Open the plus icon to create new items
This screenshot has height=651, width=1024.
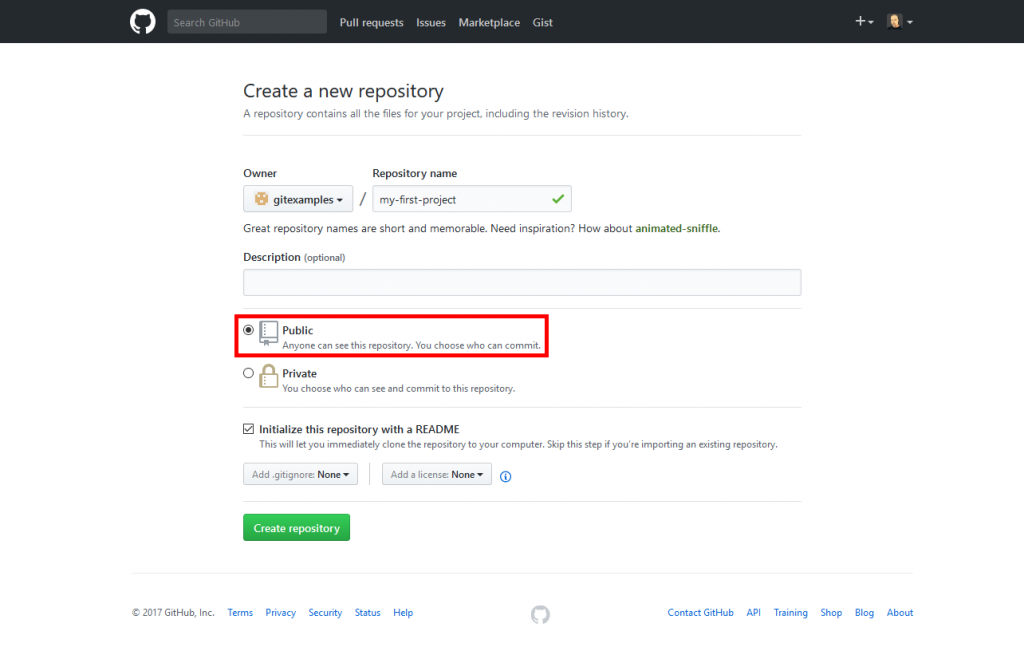pos(861,21)
